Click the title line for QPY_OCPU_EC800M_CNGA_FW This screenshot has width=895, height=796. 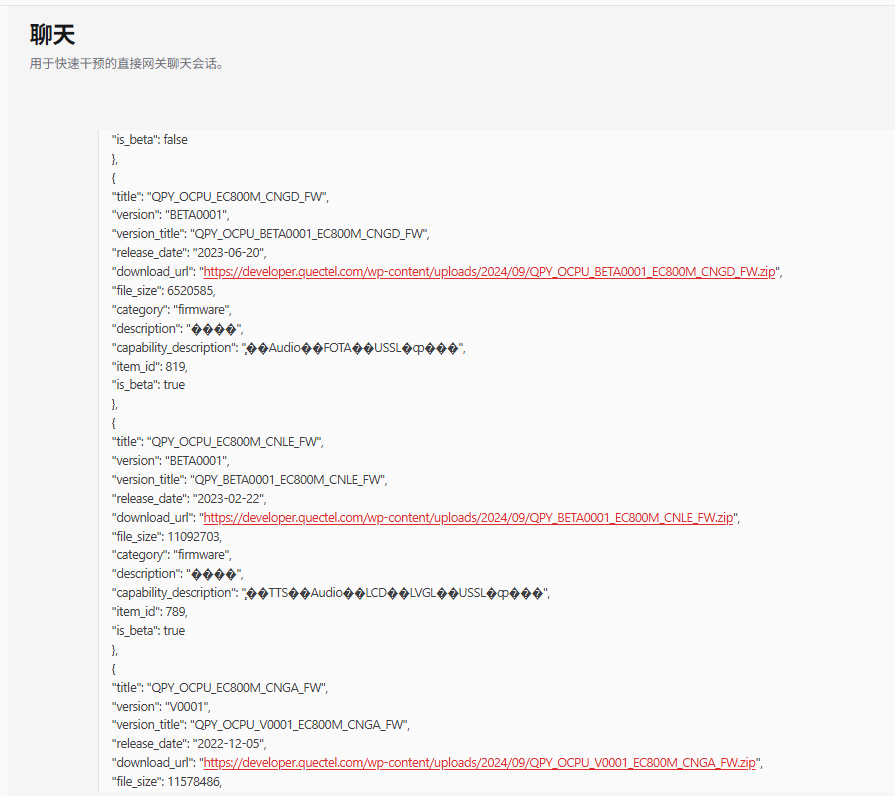219,688
